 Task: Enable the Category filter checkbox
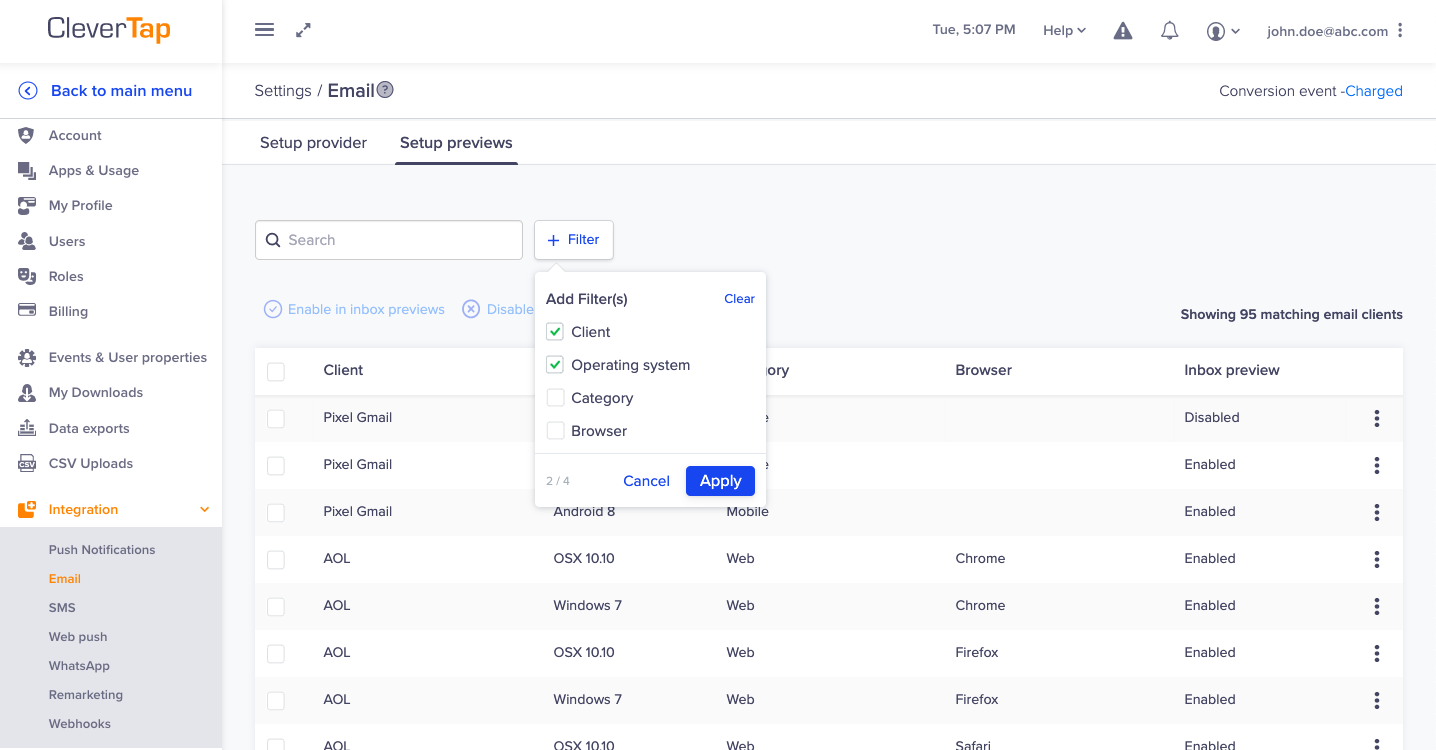point(555,397)
